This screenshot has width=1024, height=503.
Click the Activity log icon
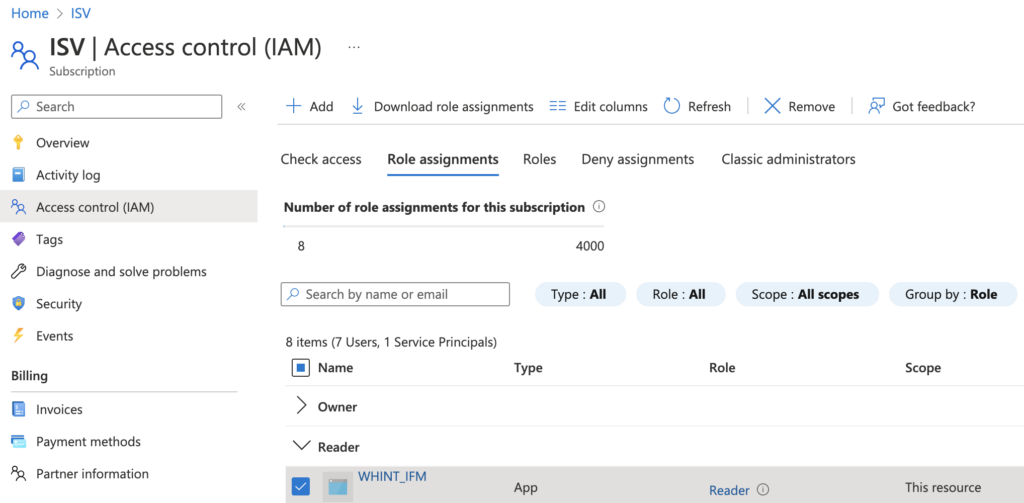(x=19, y=175)
